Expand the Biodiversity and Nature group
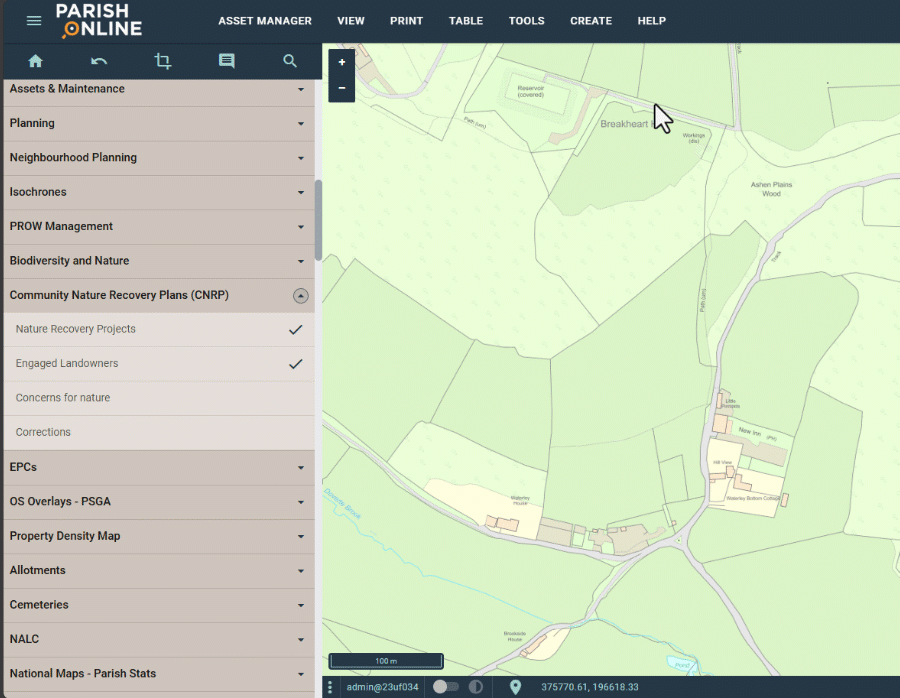This screenshot has height=698, width=900. [300, 261]
